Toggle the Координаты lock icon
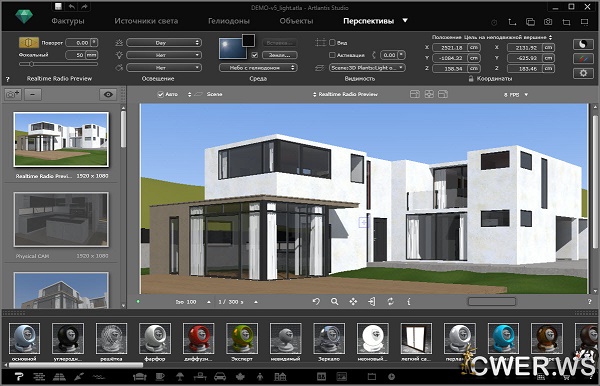This screenshot has height=386, width=600. pyautogui.click(x=471, y=78)
